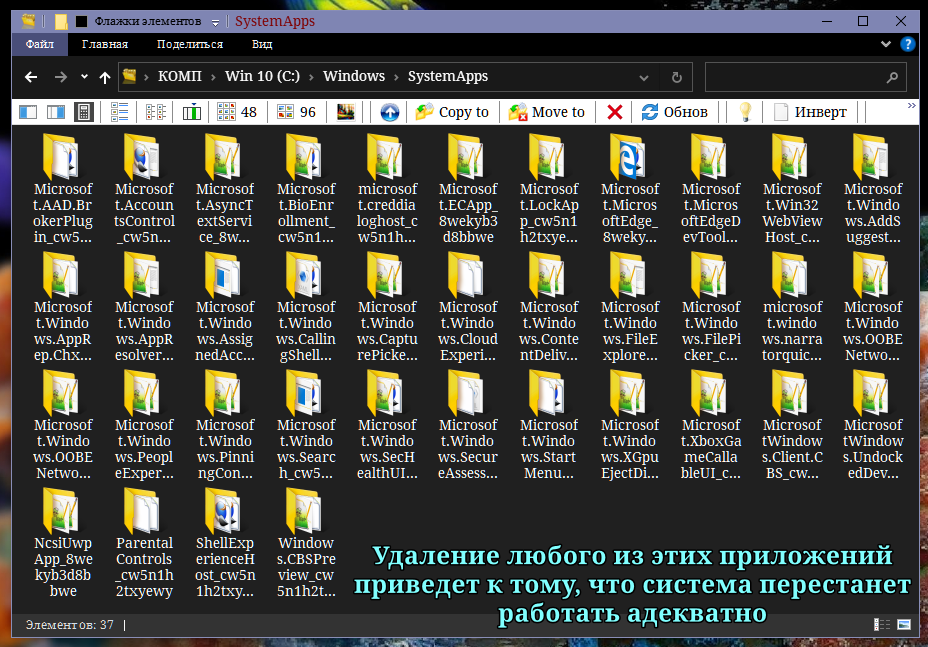Switch to details view icon with checkboxes
The image size is (928, 647).
click(156, 112)
